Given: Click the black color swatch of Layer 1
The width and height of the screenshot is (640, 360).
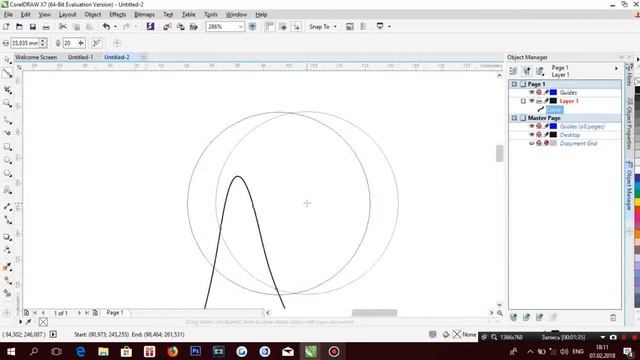Looking at the screenshot, I should pyautogui.click(x=553, y=101).
